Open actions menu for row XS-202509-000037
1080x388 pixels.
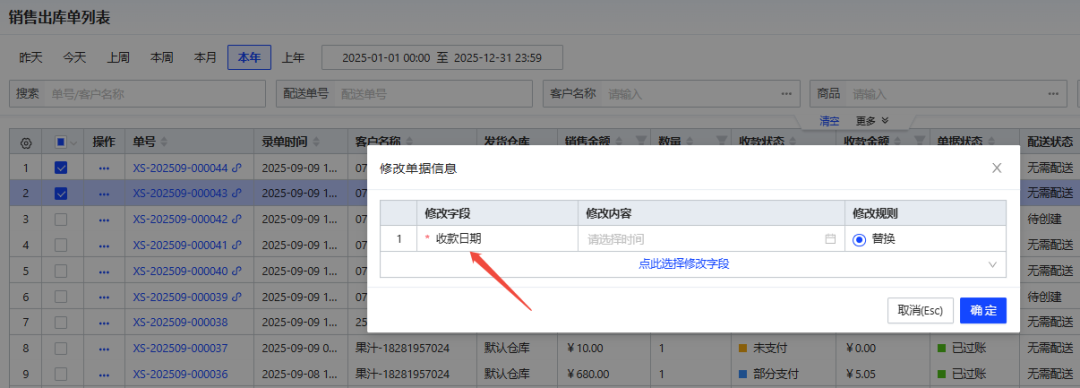tap(104, 348)
